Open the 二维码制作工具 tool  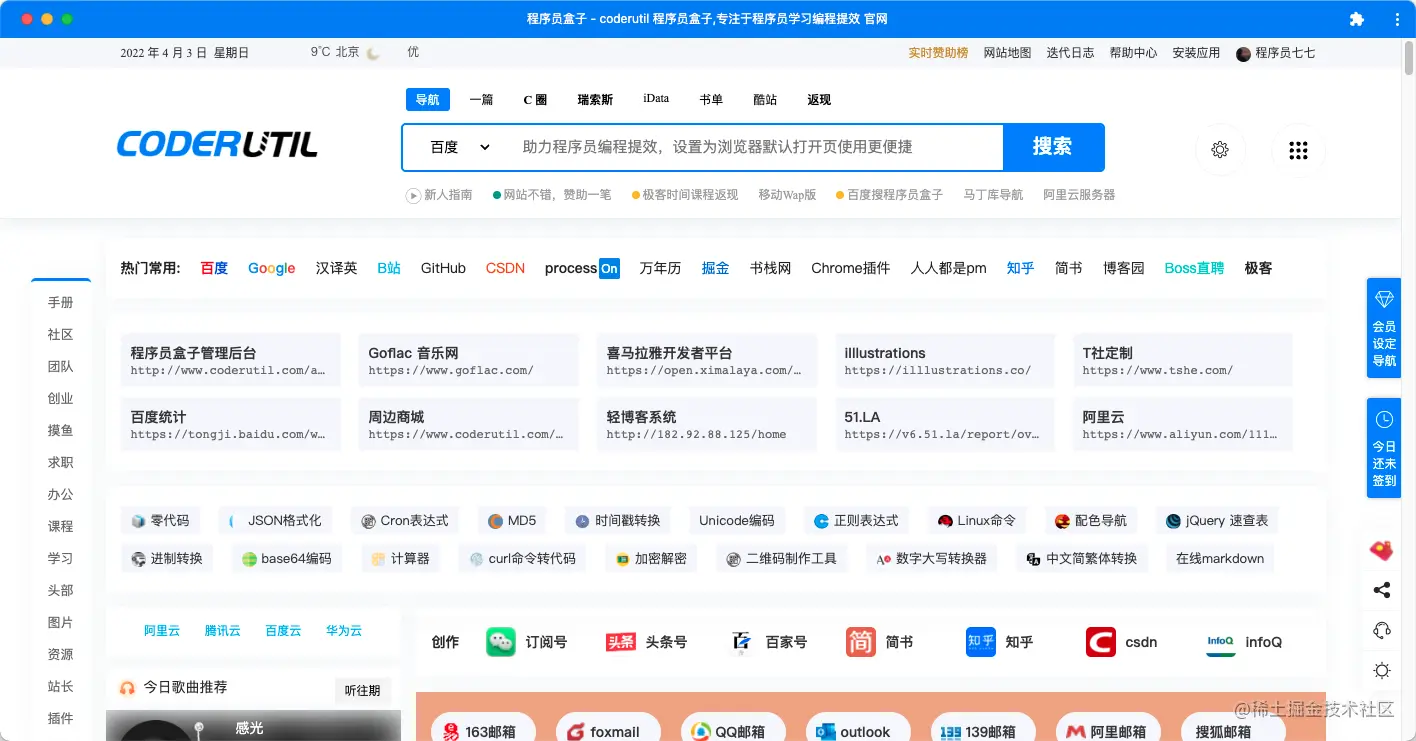point(783,559)
